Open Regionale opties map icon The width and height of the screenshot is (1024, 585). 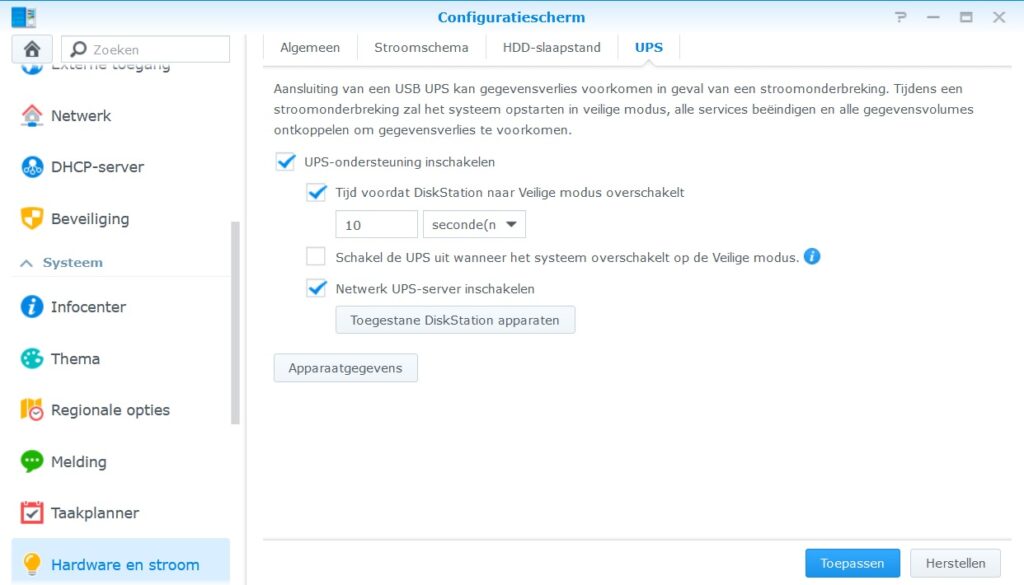tap(32, 410)
